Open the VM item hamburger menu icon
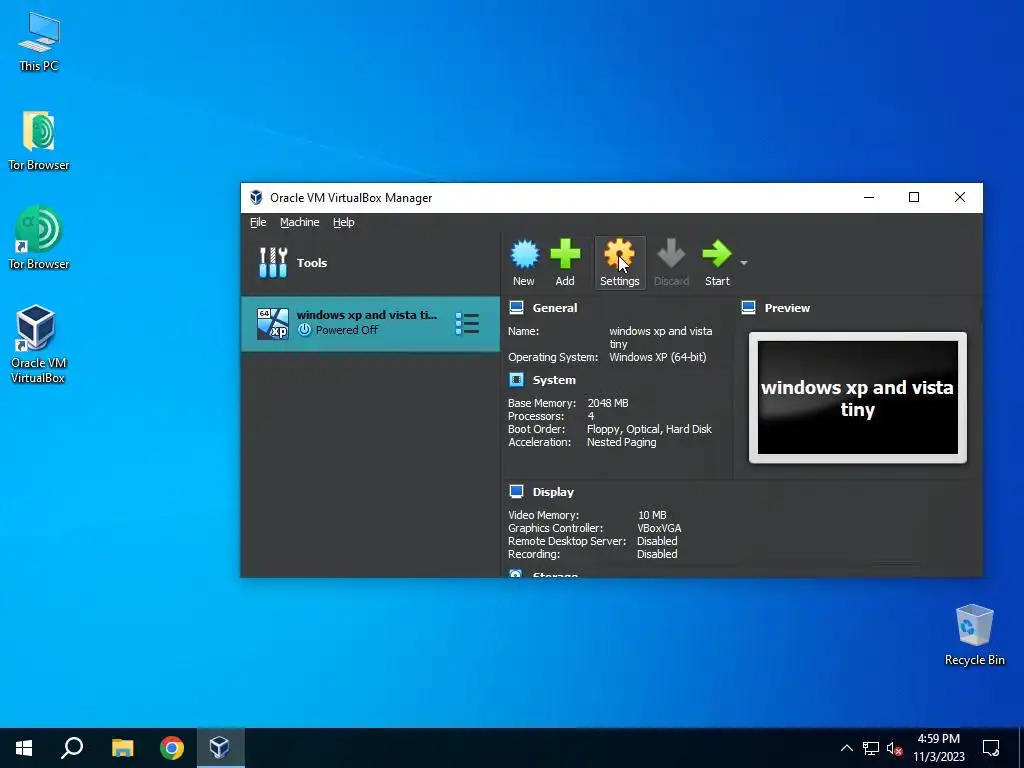Screen dimensions: 1024x768 click(x=467, y=323)
